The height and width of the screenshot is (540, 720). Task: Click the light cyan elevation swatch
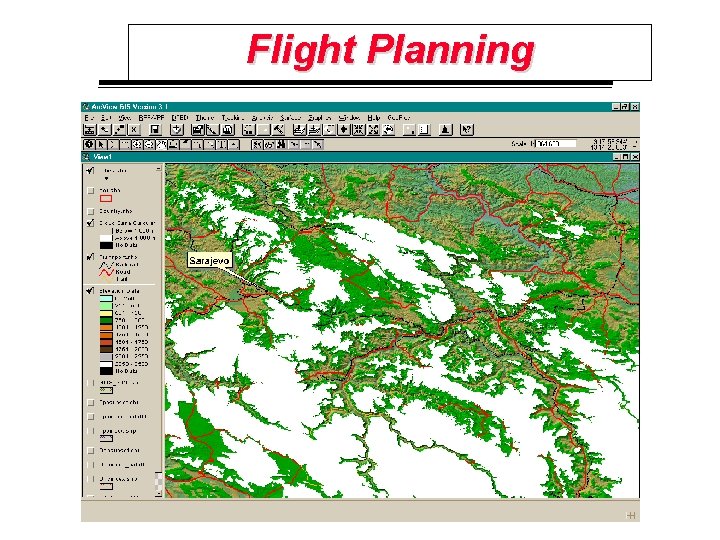pos(106,298)
